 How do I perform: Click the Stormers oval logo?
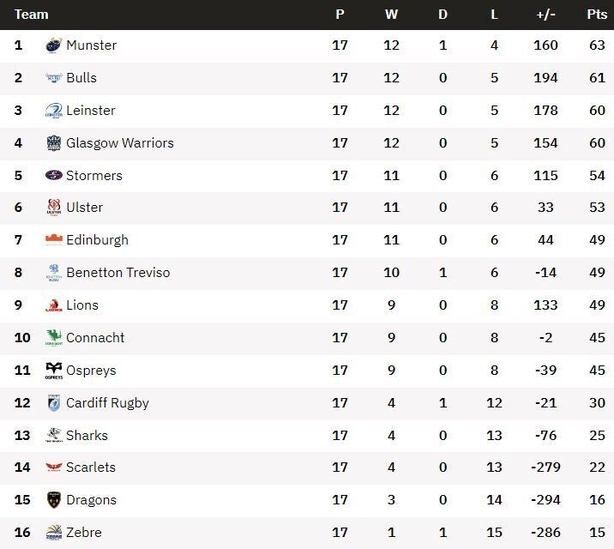tap(54, 175)
